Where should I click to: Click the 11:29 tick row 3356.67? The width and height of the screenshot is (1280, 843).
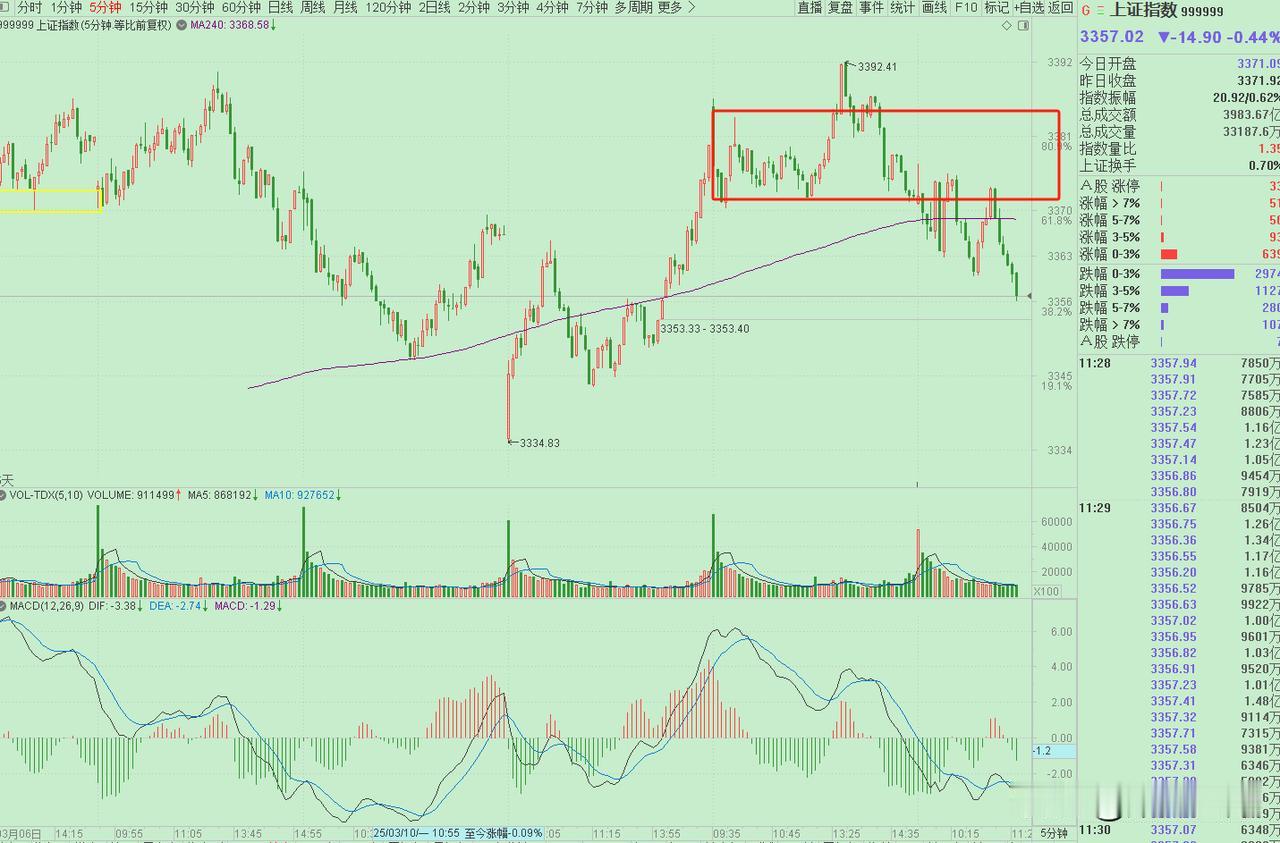[1179, 508]
